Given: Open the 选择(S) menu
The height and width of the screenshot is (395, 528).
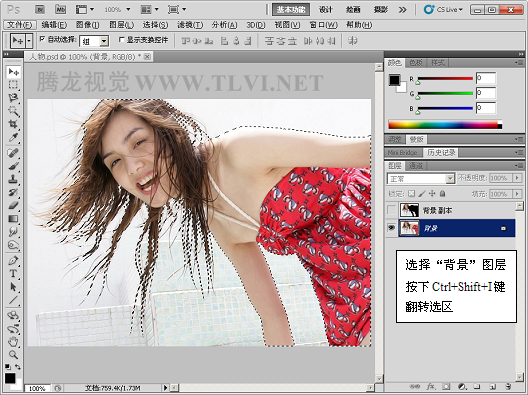Looking at the screenshot, I should [155, 25].
